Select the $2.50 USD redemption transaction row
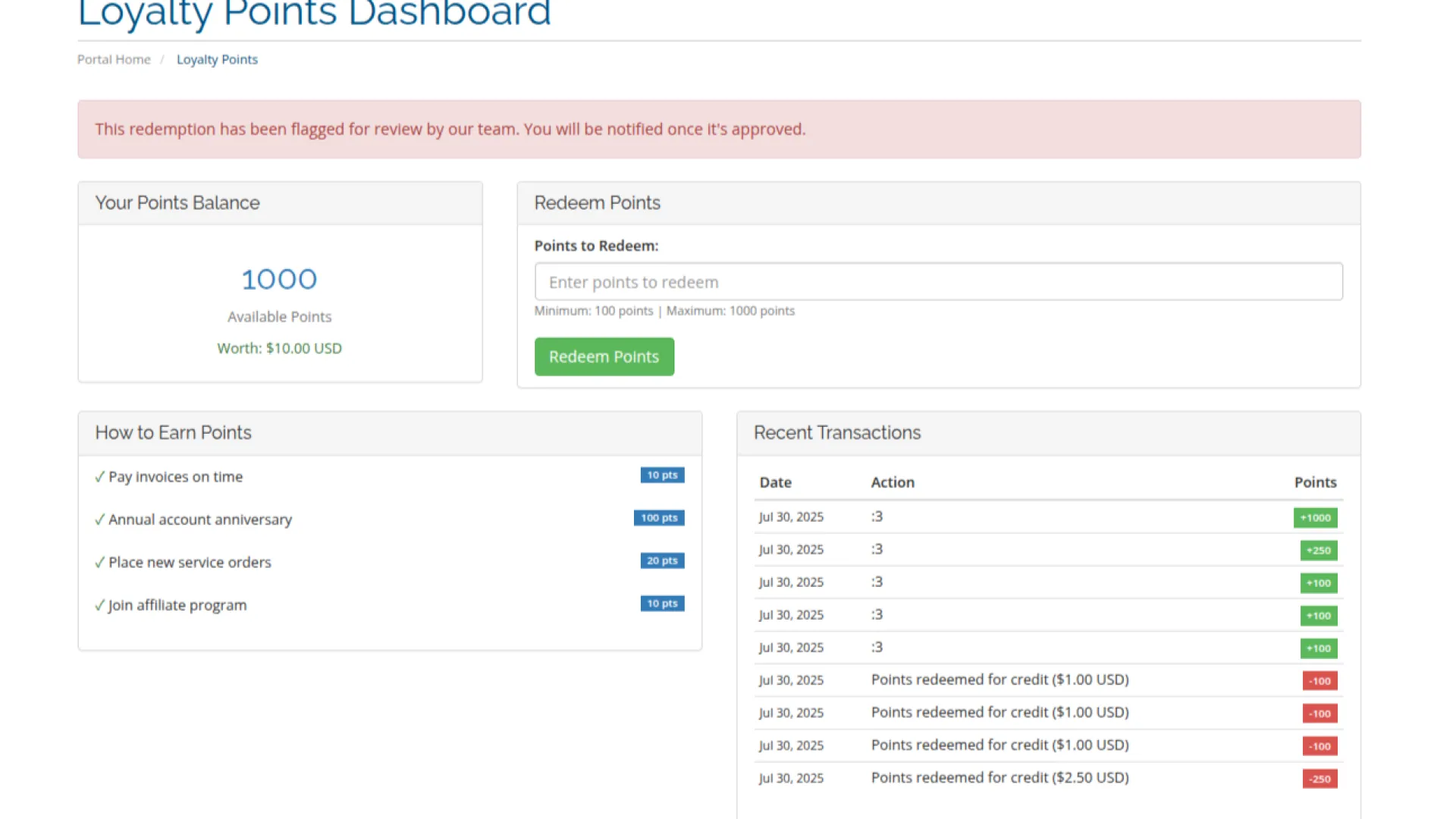This screenshot has width=1456, height=819. [x=999, y=778]
